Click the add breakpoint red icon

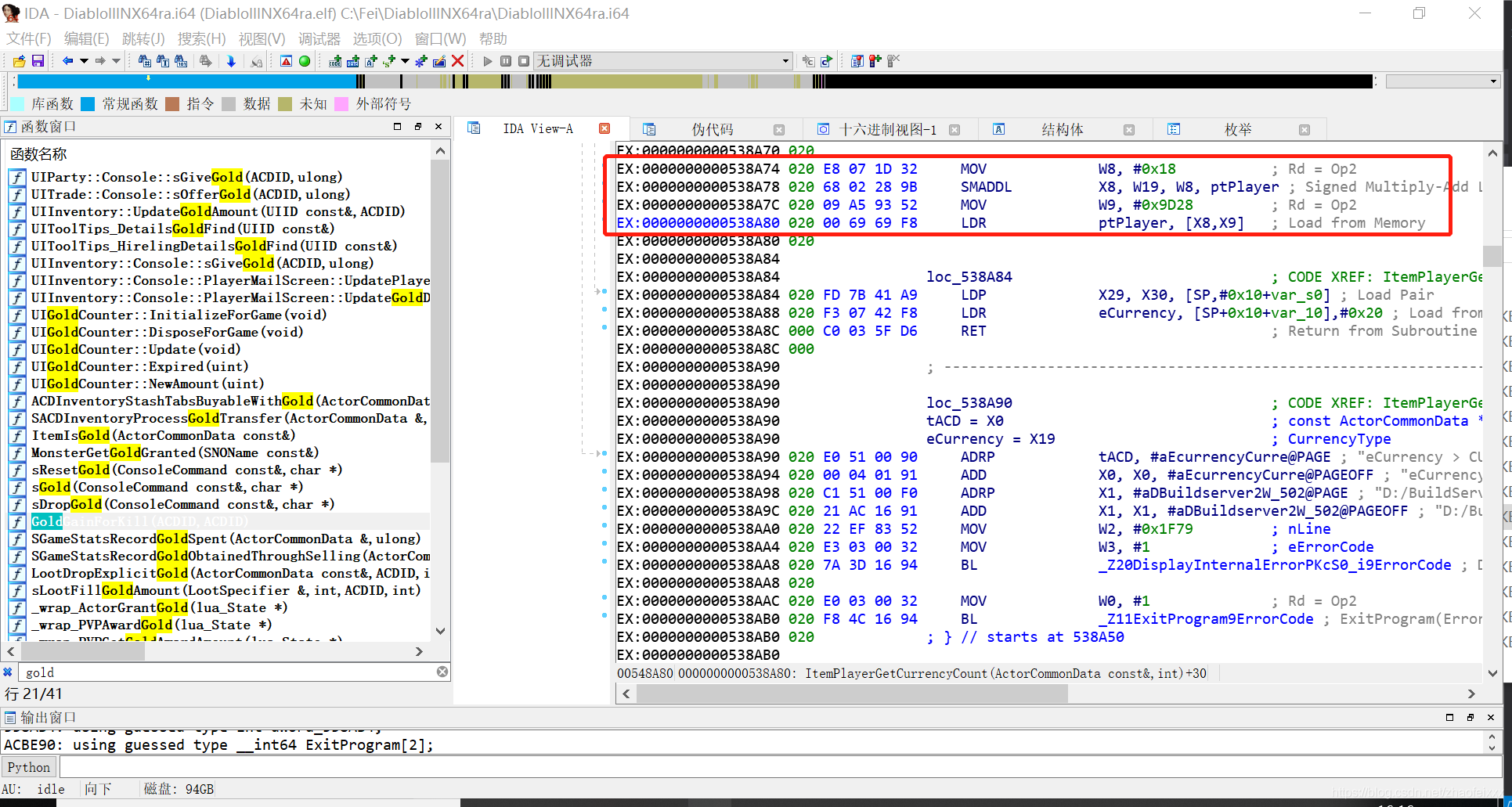click(x=875, y=61)
